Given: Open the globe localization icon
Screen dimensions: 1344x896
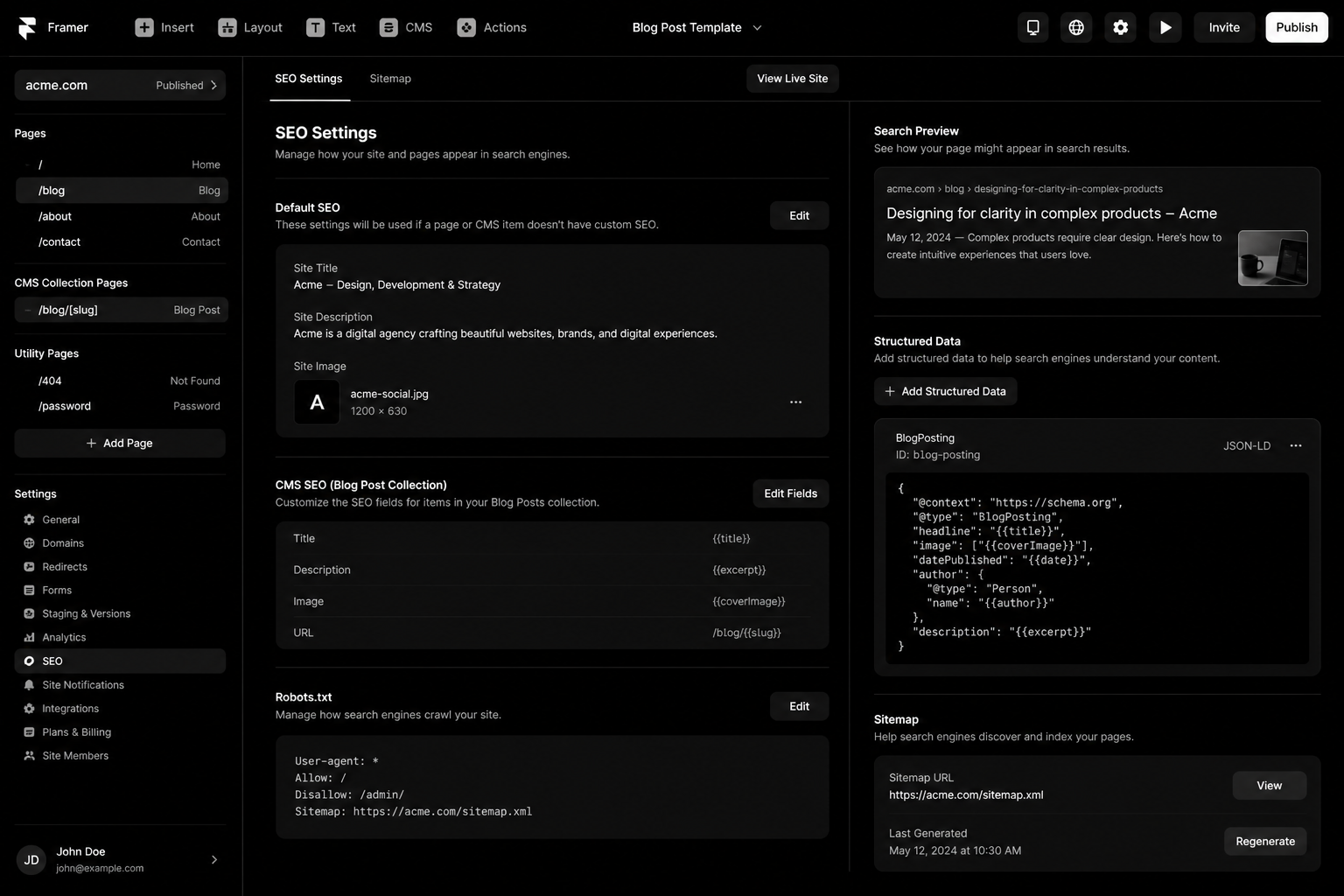Looking at the screenshot, I should point(1076,28).
